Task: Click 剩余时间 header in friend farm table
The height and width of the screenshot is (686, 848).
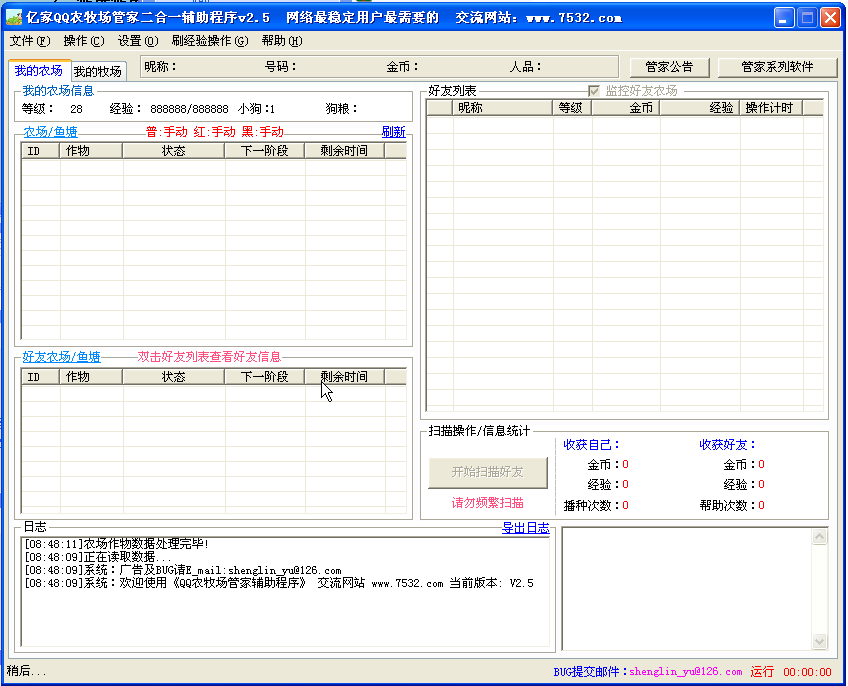Action: tap(344, 377)
